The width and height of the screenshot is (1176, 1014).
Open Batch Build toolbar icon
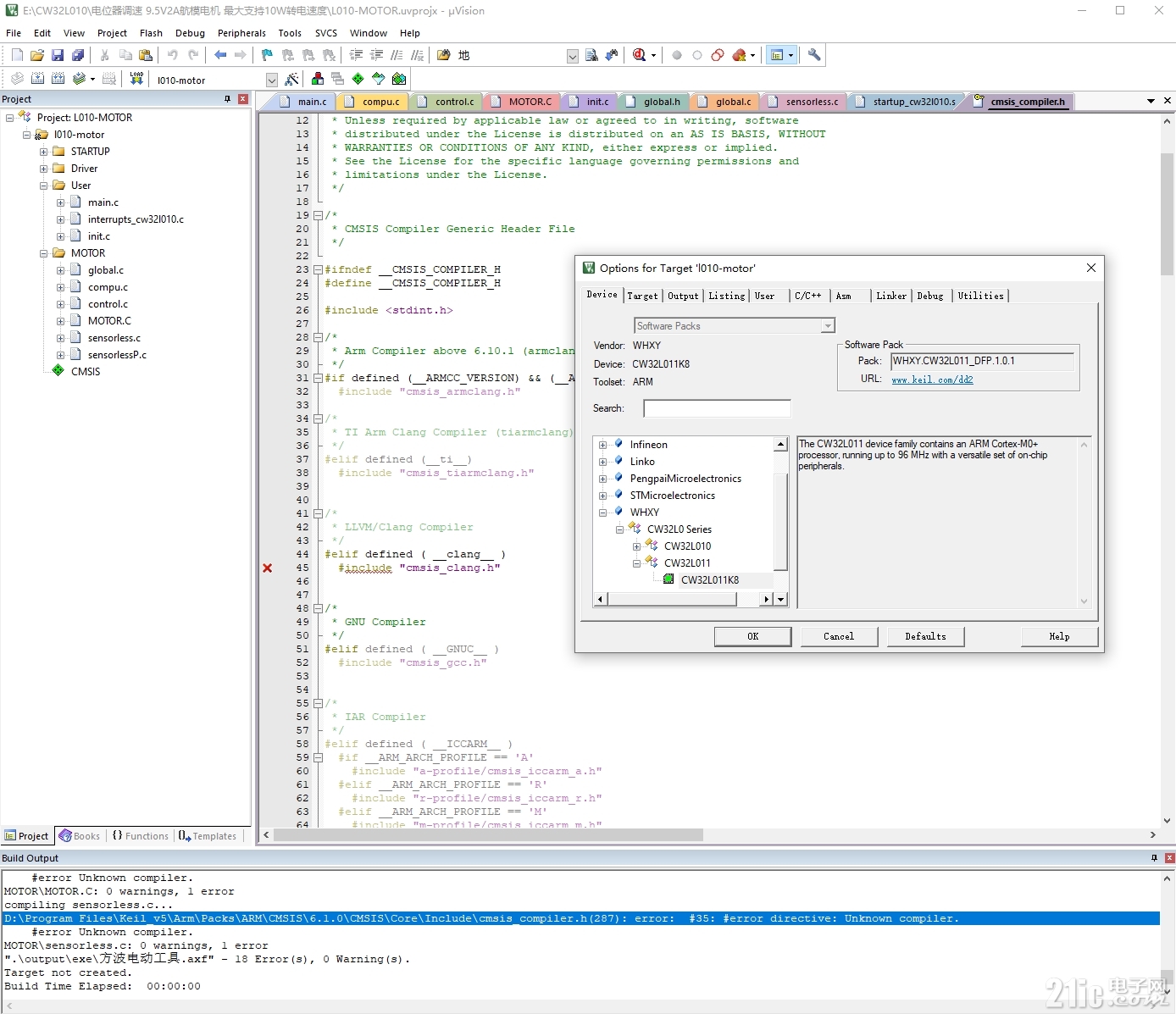click(x=79, y=79)
